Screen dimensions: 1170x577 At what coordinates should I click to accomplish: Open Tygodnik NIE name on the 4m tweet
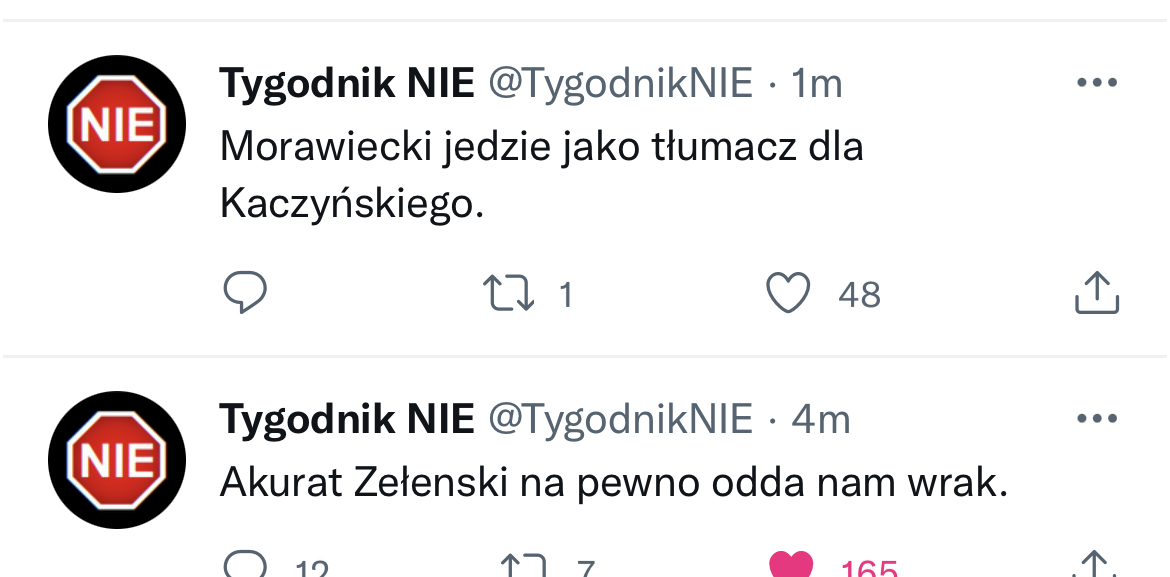(346, 420)
